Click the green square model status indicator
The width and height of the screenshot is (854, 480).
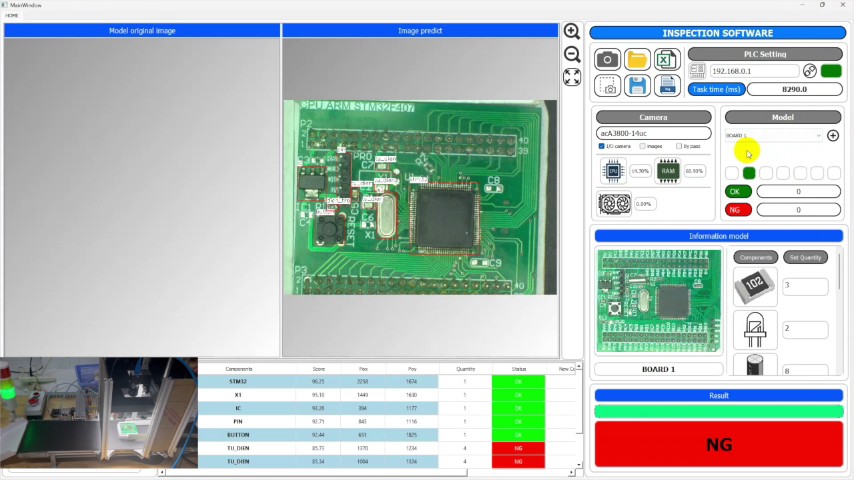(x=749, y=173)
